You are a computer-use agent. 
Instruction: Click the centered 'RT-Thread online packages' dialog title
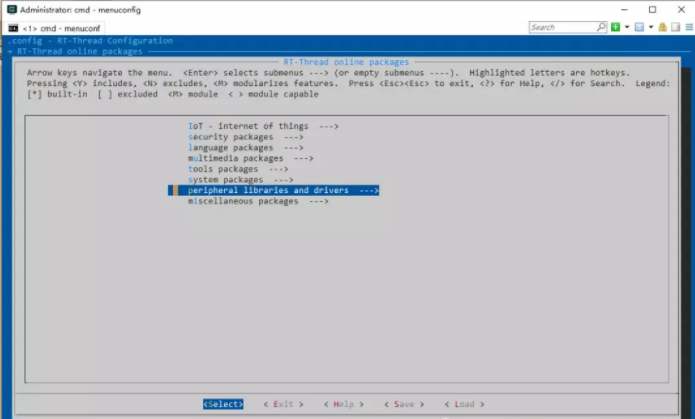pos(346,62)
